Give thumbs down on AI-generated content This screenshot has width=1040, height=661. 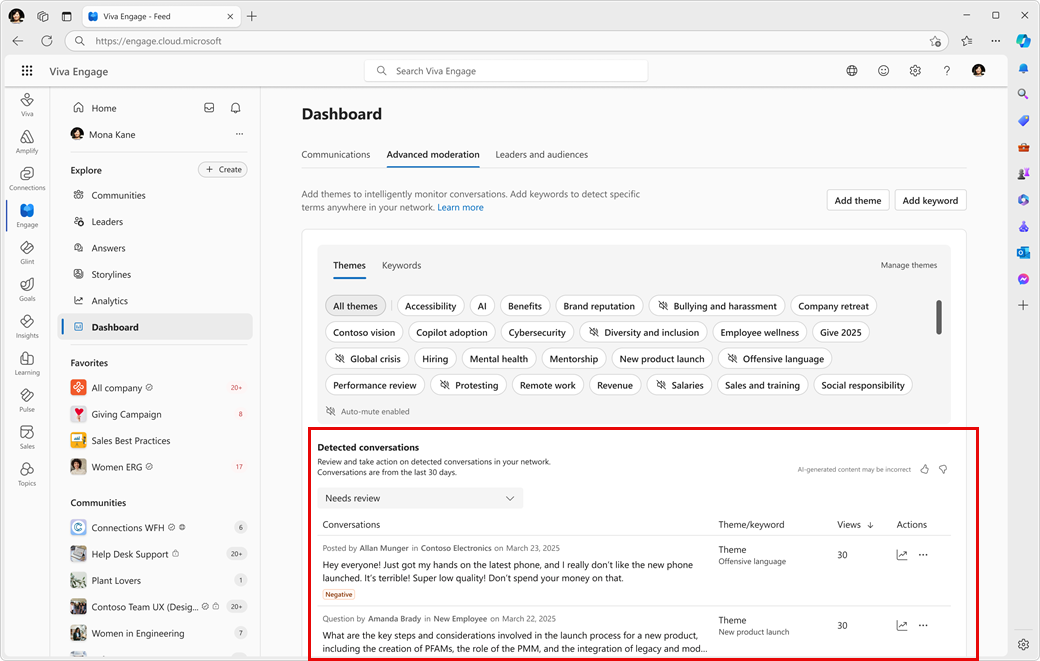pos(943,468)
